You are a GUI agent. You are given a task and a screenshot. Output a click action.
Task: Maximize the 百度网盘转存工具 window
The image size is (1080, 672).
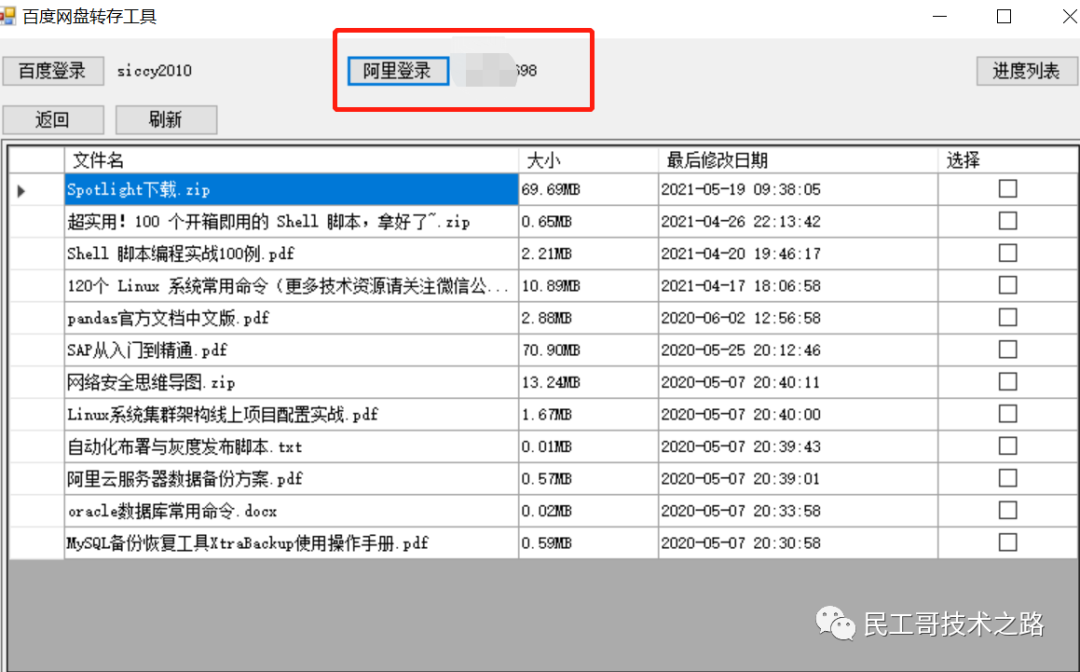tap(1004, 16)
